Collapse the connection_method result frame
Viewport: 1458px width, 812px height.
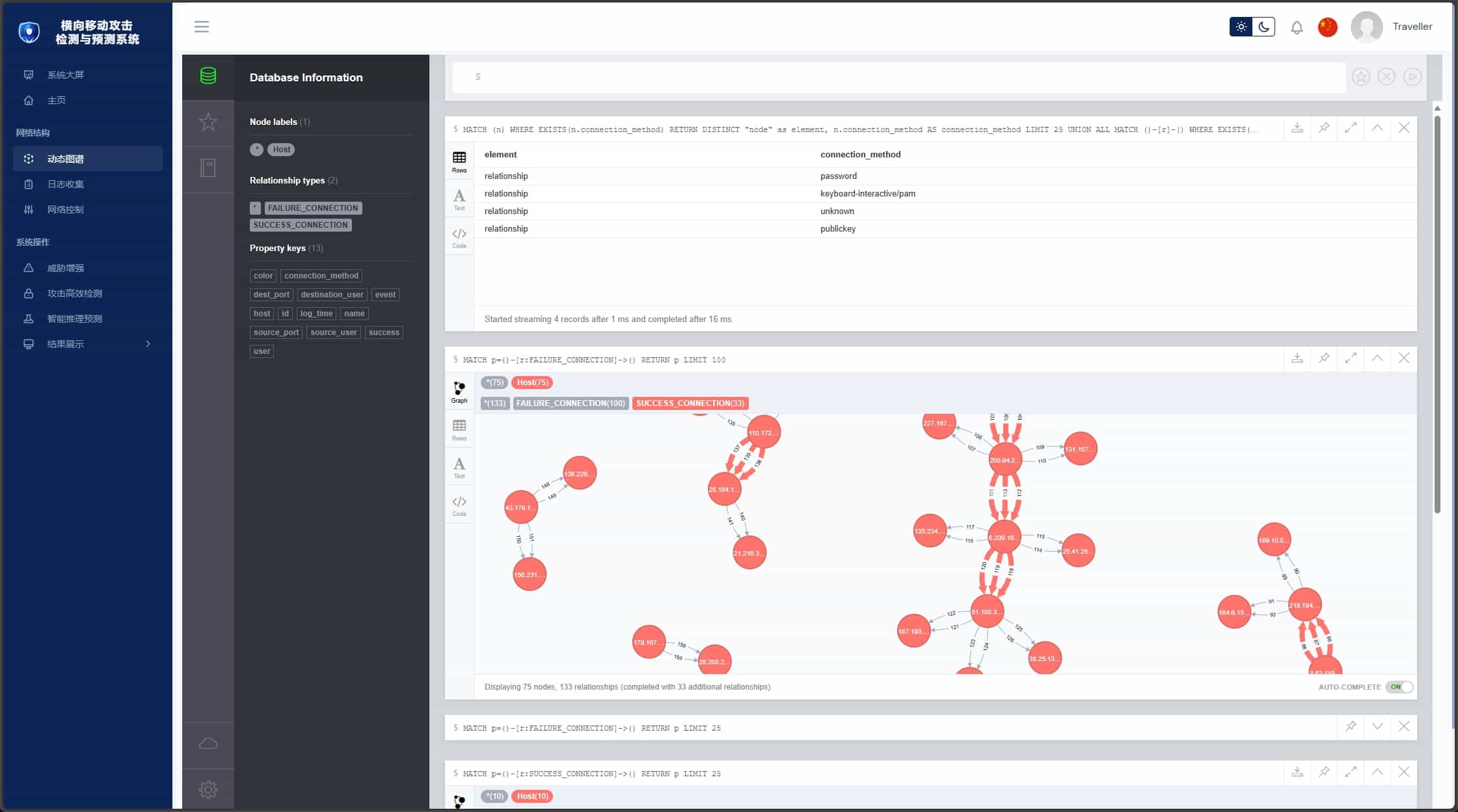1377,128
